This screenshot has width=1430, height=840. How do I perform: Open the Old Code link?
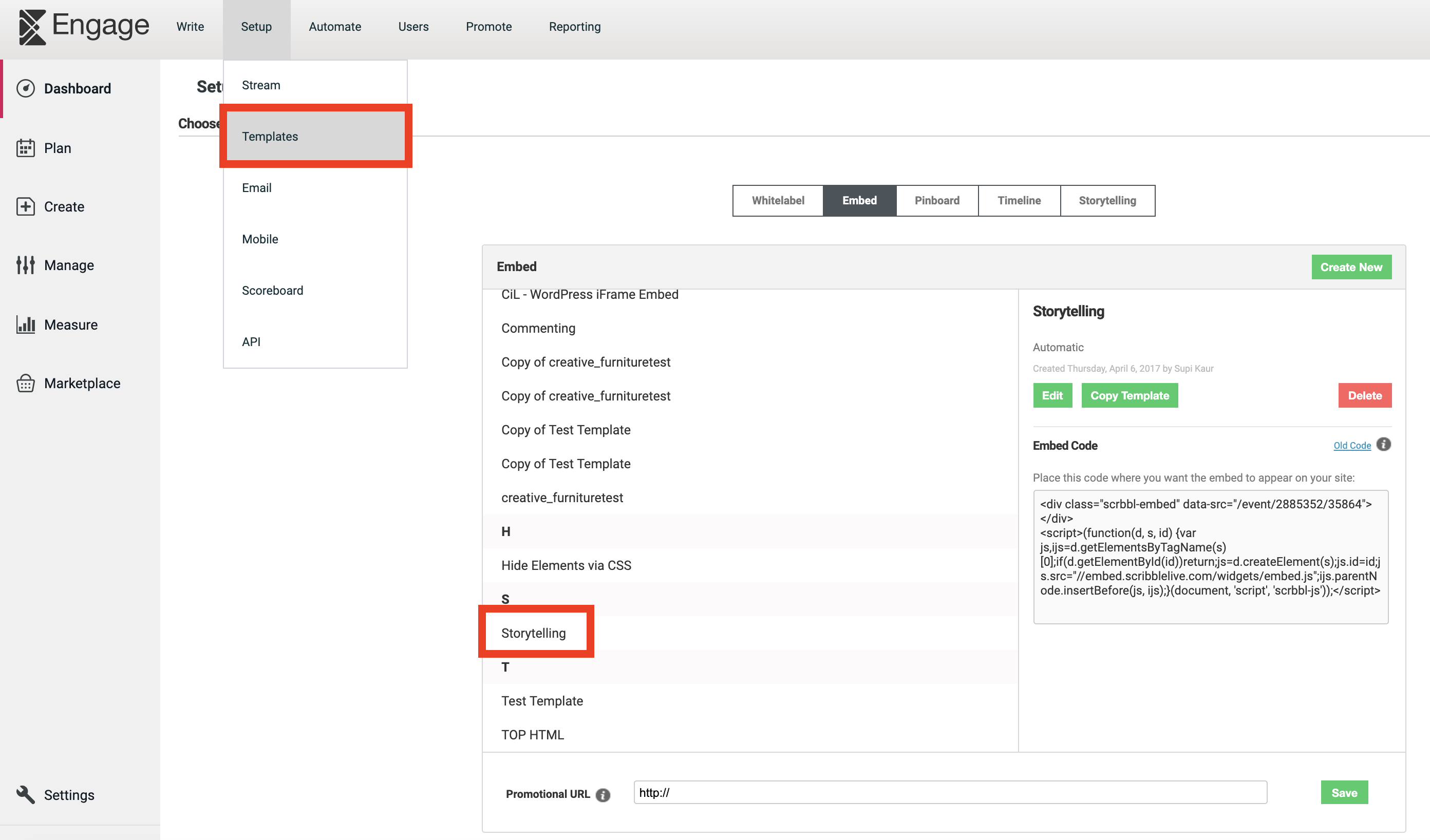[1352, 446]
